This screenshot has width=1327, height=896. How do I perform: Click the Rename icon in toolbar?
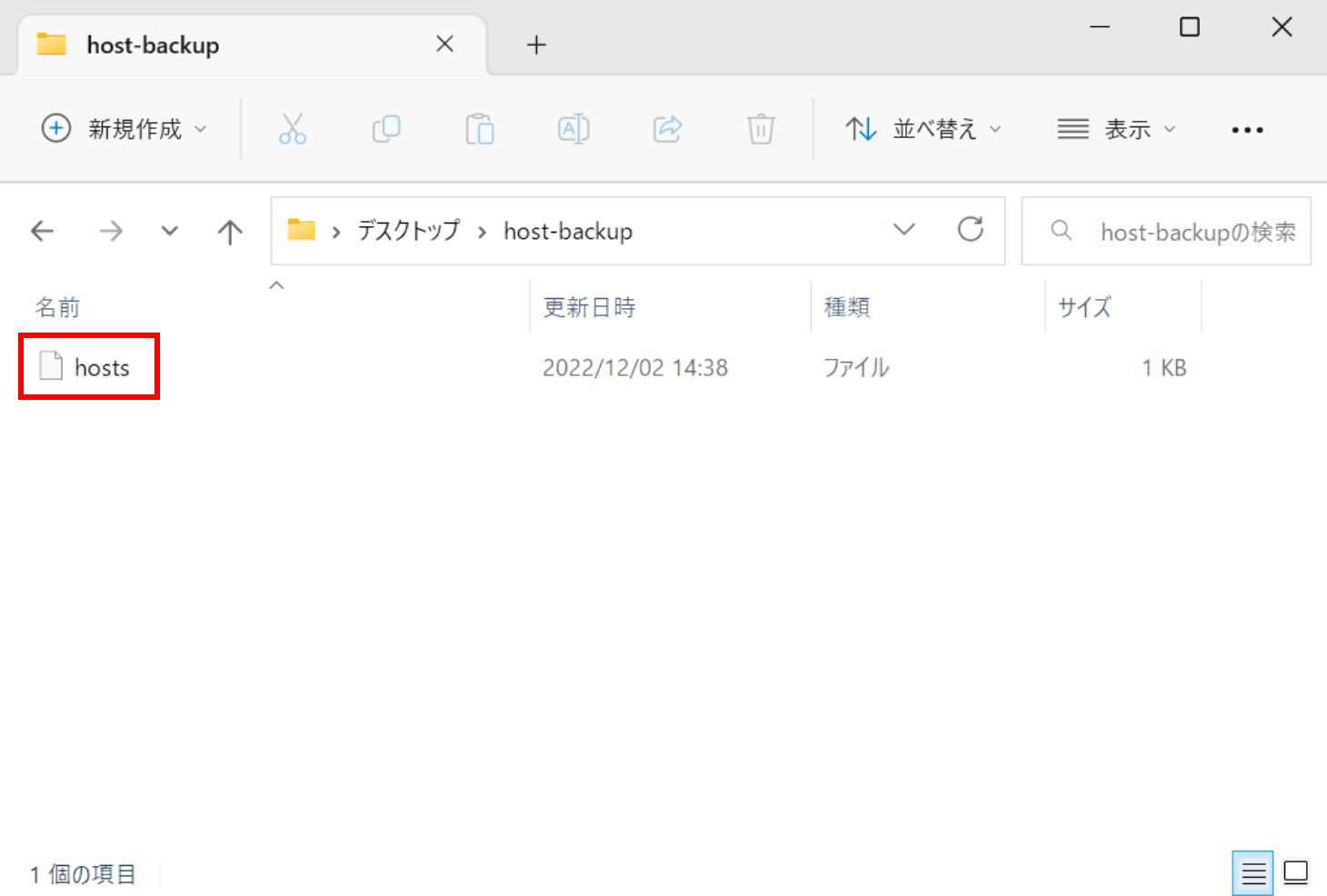(x=574, y=129)
